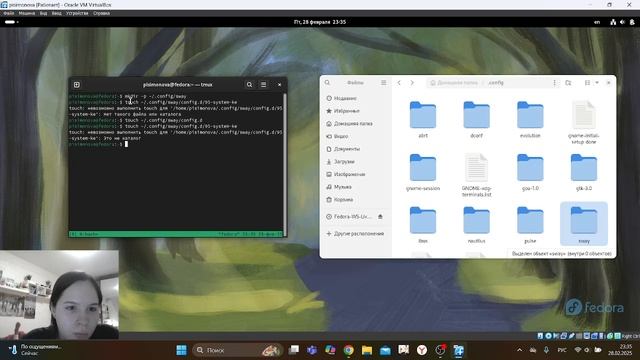Open VirtualBox Вид menu
The height and width of the screenshot is (360, 640).
43,13
